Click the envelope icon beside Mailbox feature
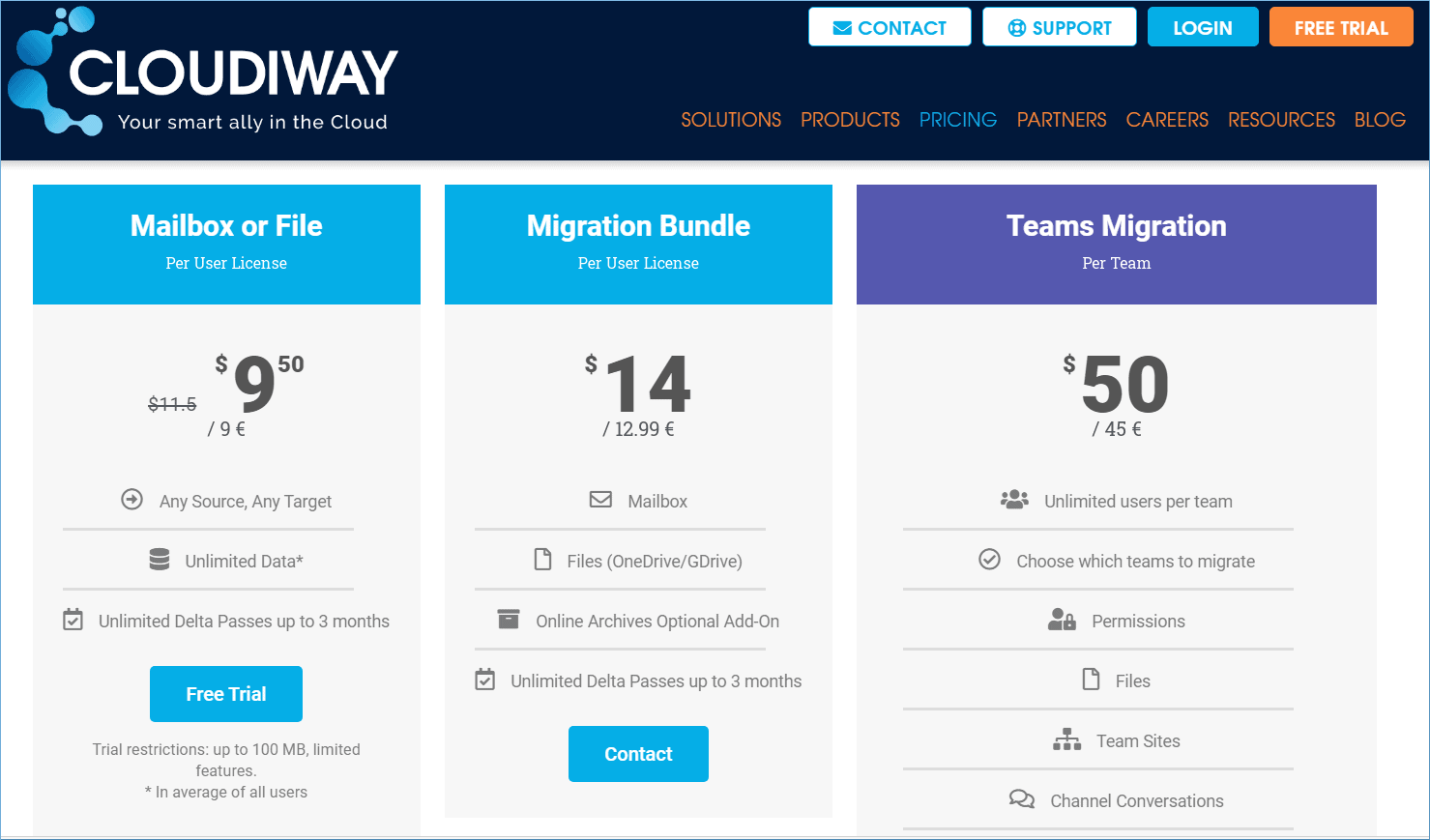1430x840 pixels. coord(600,500)
